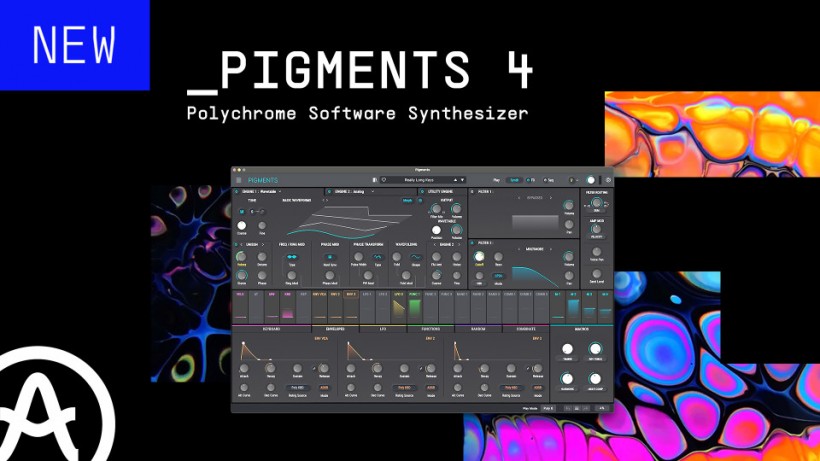This screenshot has height=461, width=820.
Task: Open the LFO modulation tab
Action: click(x=383, y=328)
